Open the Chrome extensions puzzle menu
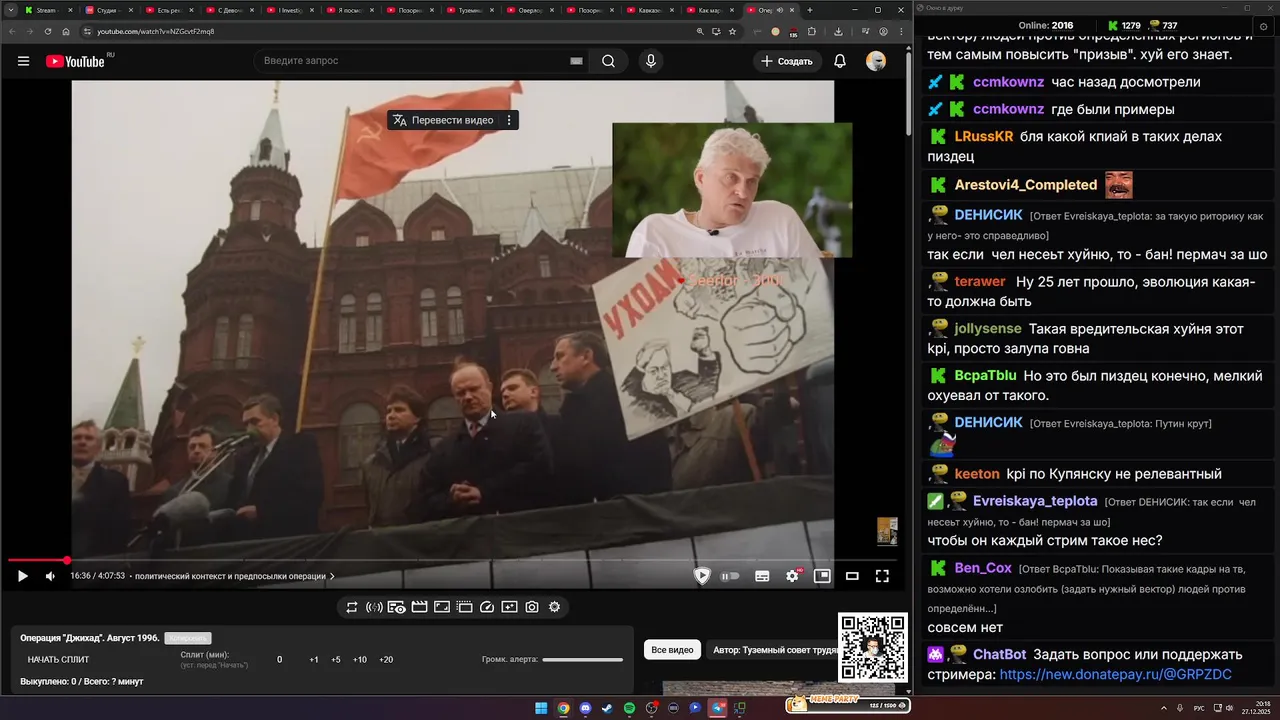Image resolution: width=1280 pixels, height=720 pixels. [x=811, y=31]
